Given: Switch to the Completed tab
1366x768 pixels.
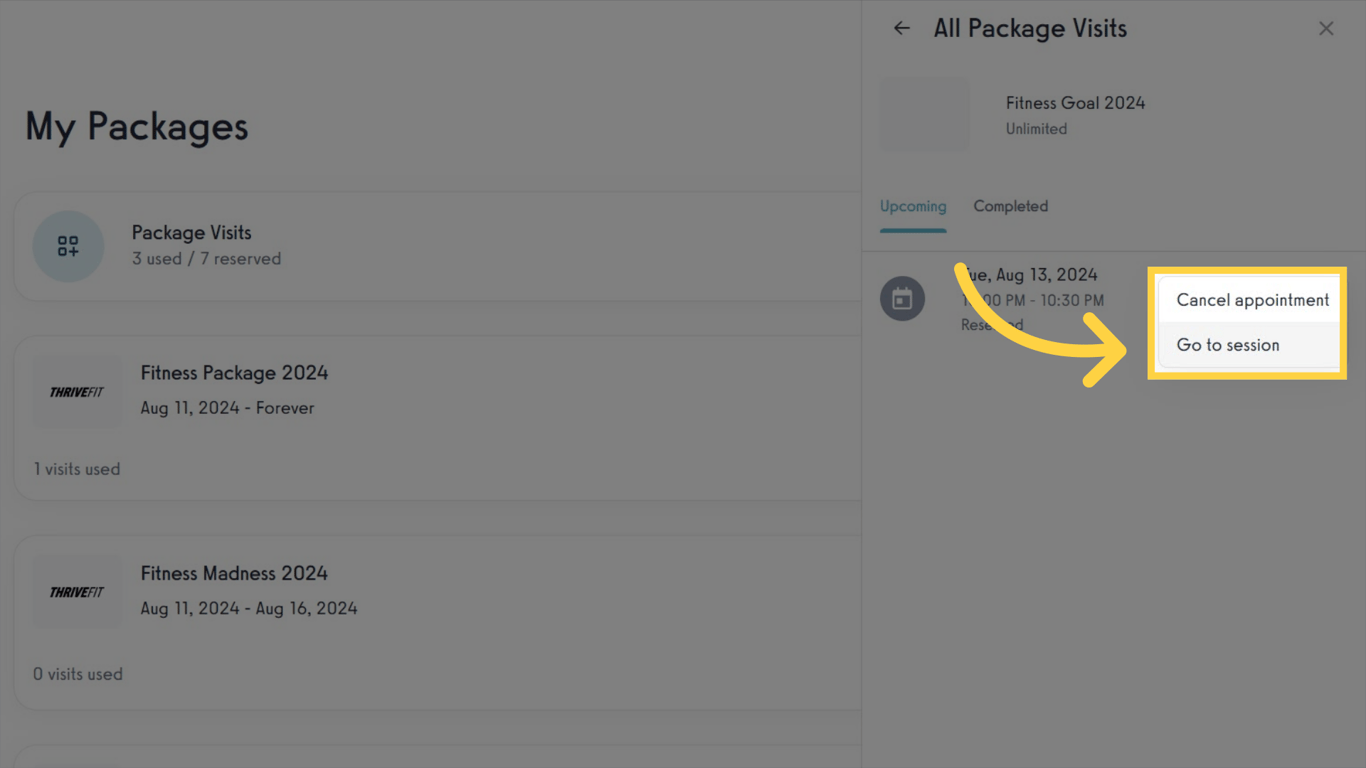Looking at the screenshot, I should (x=1011, y=206).
